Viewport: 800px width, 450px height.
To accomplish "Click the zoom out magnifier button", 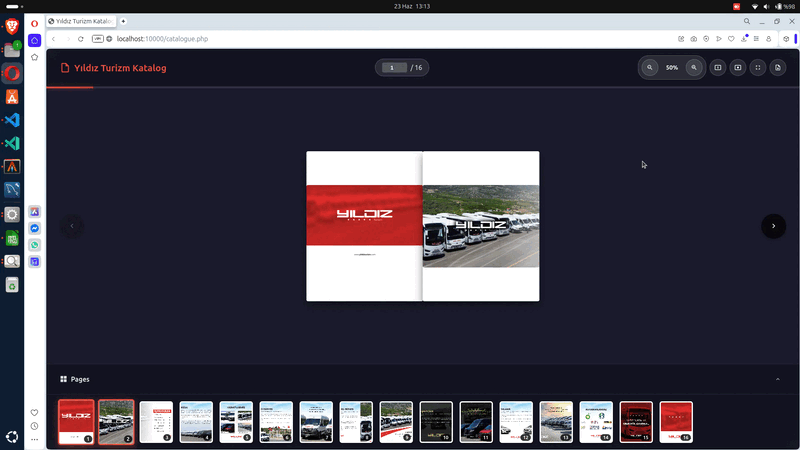I will [650, 68].
